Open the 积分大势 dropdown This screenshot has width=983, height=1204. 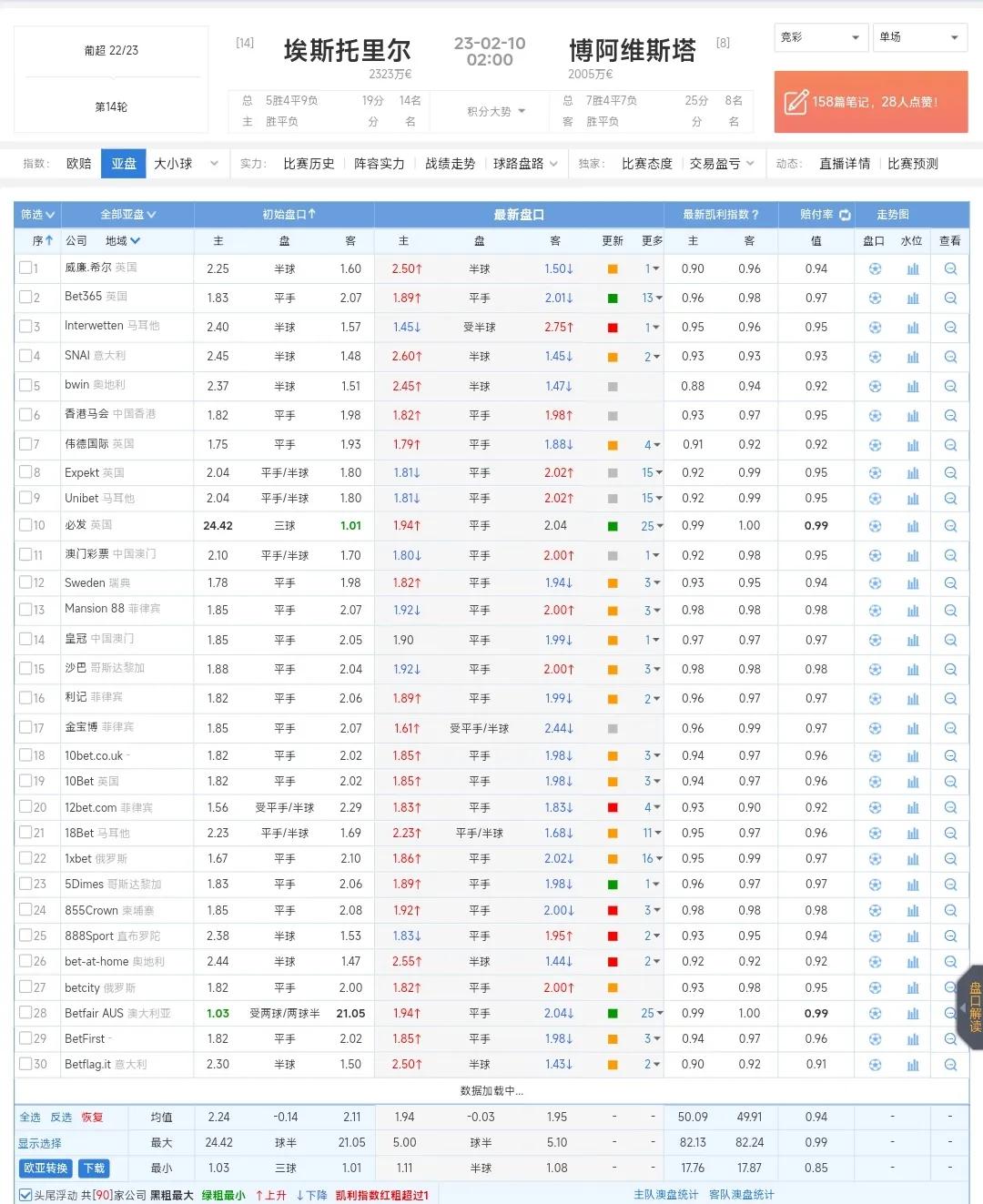click(x=491, y=111)
